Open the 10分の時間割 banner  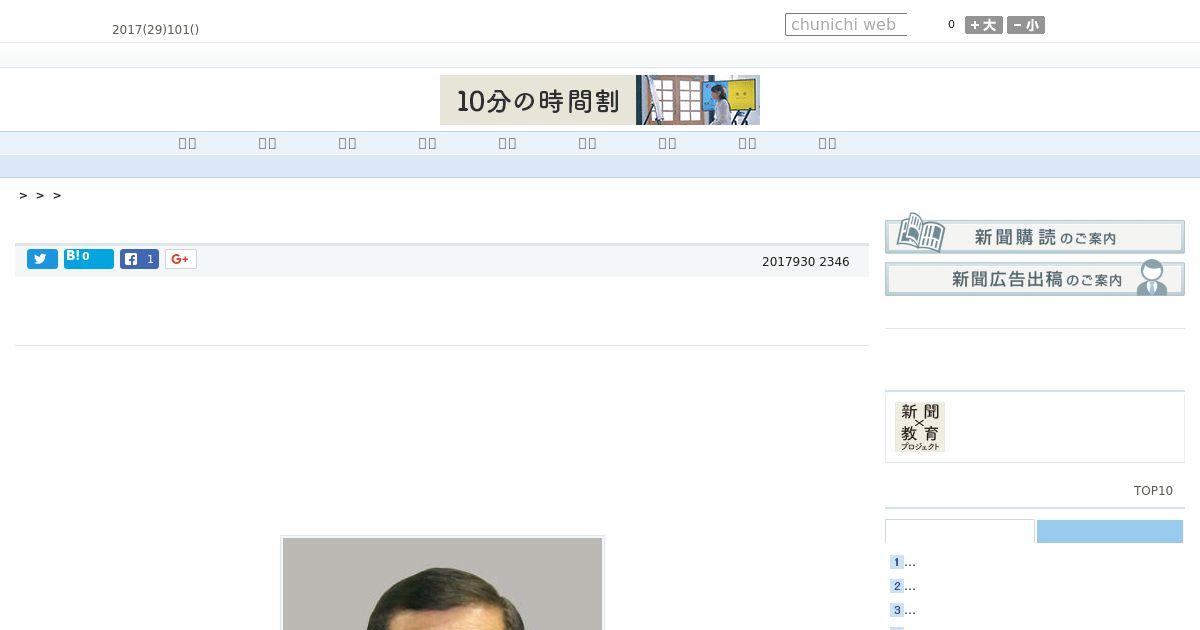(600, 100)
